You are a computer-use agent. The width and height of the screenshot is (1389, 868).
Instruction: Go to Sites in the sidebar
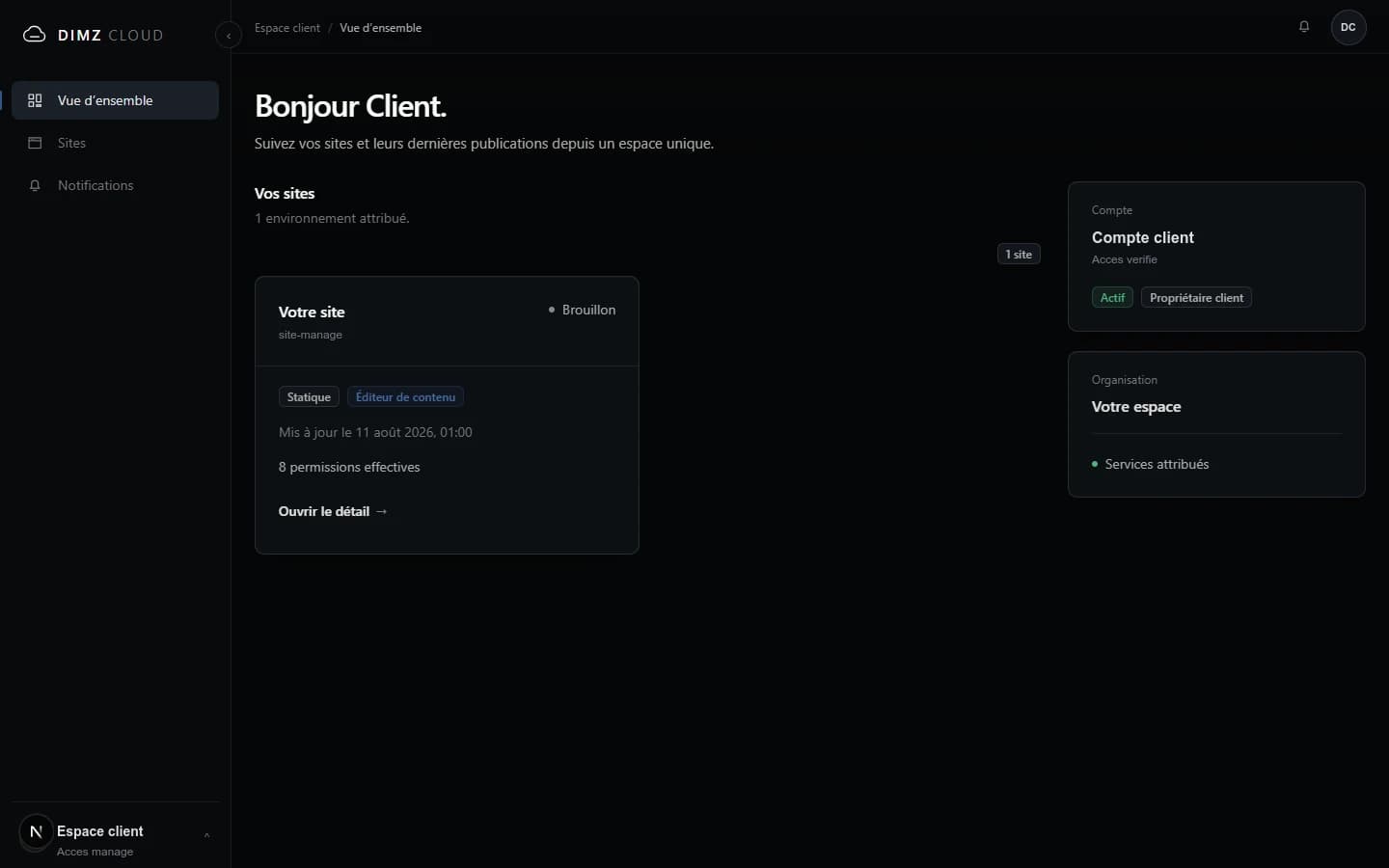[x=115, y=143]
